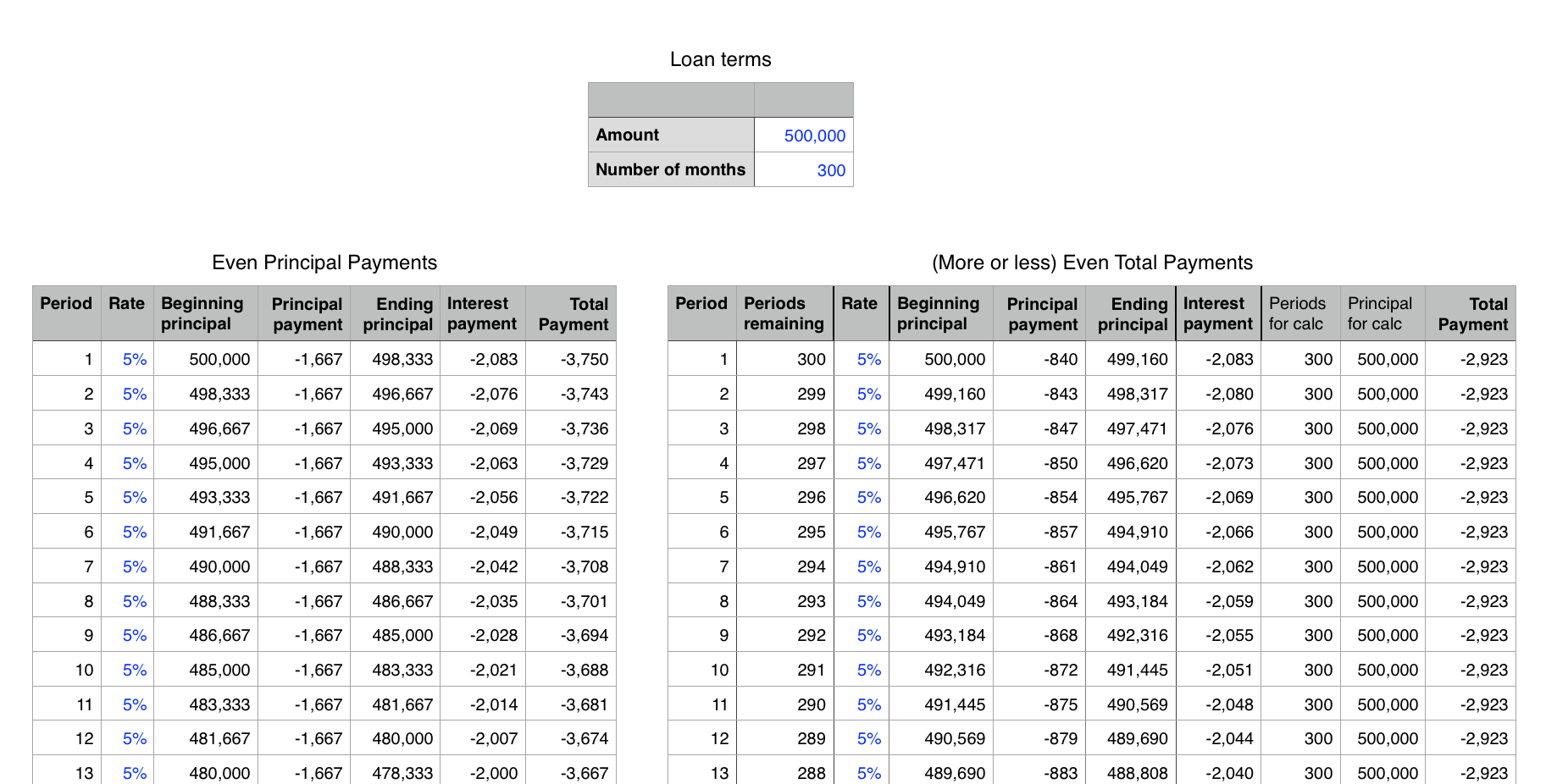Click principal payment value -879
This screenshot has height=784, width=1557.
click(x=1039, y=738)
